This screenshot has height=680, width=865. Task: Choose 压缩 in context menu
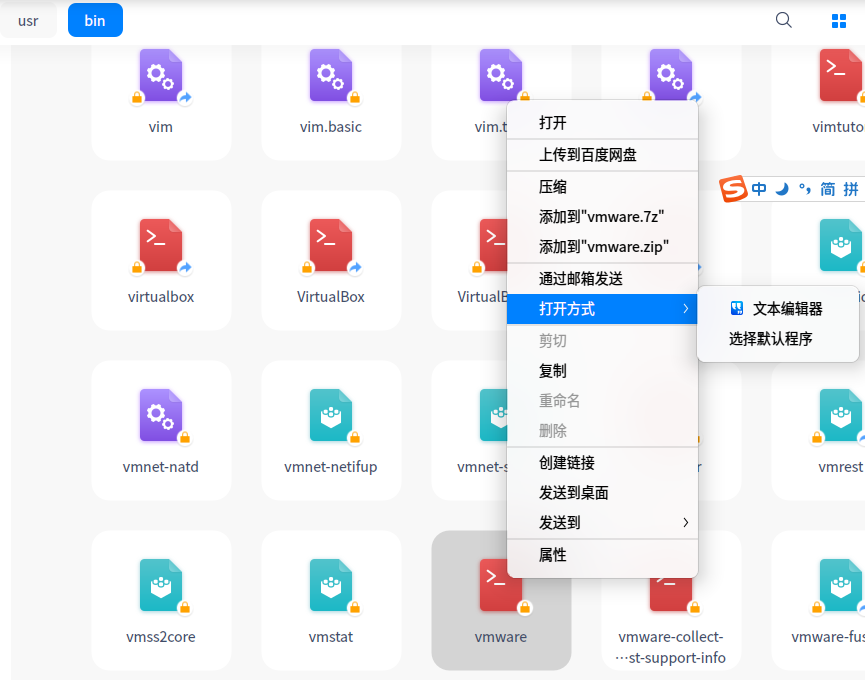pyautogui.click(x=602, y=187)
